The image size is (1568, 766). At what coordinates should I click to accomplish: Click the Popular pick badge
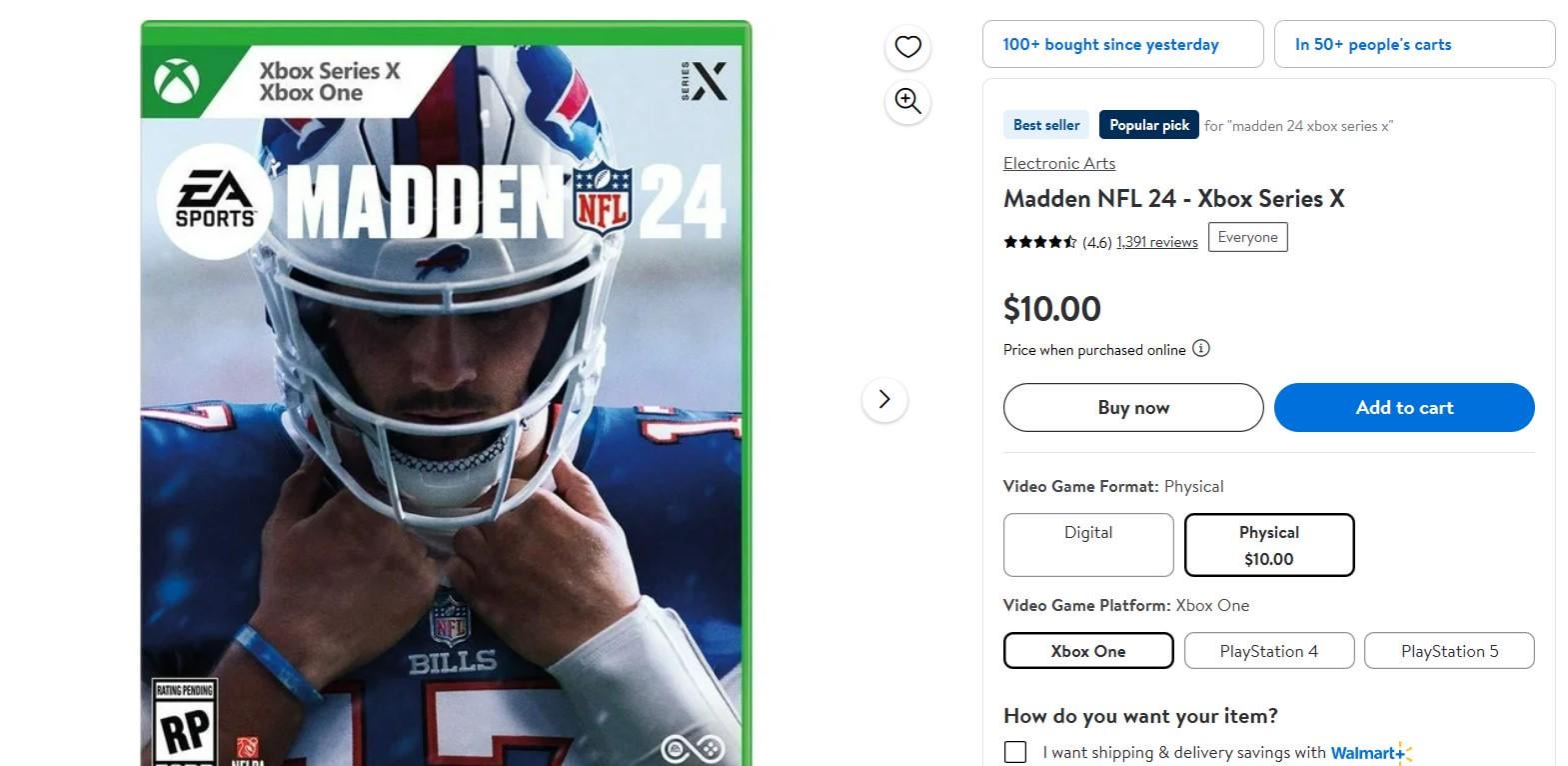coord(1149,125)
